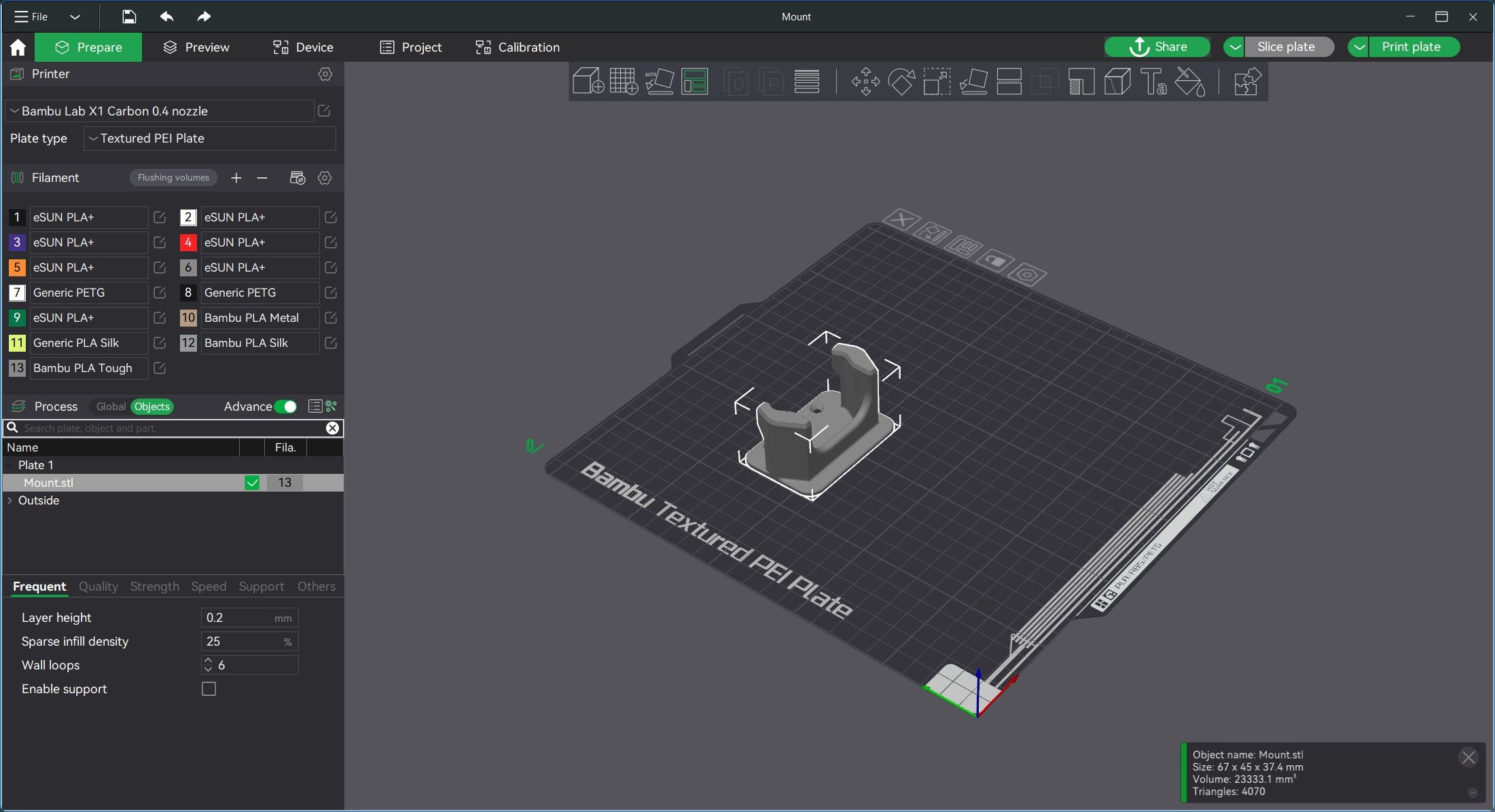Toggle the Advance switch
Viewport: 1495px width, 812px height.
[x=286, y=407]
